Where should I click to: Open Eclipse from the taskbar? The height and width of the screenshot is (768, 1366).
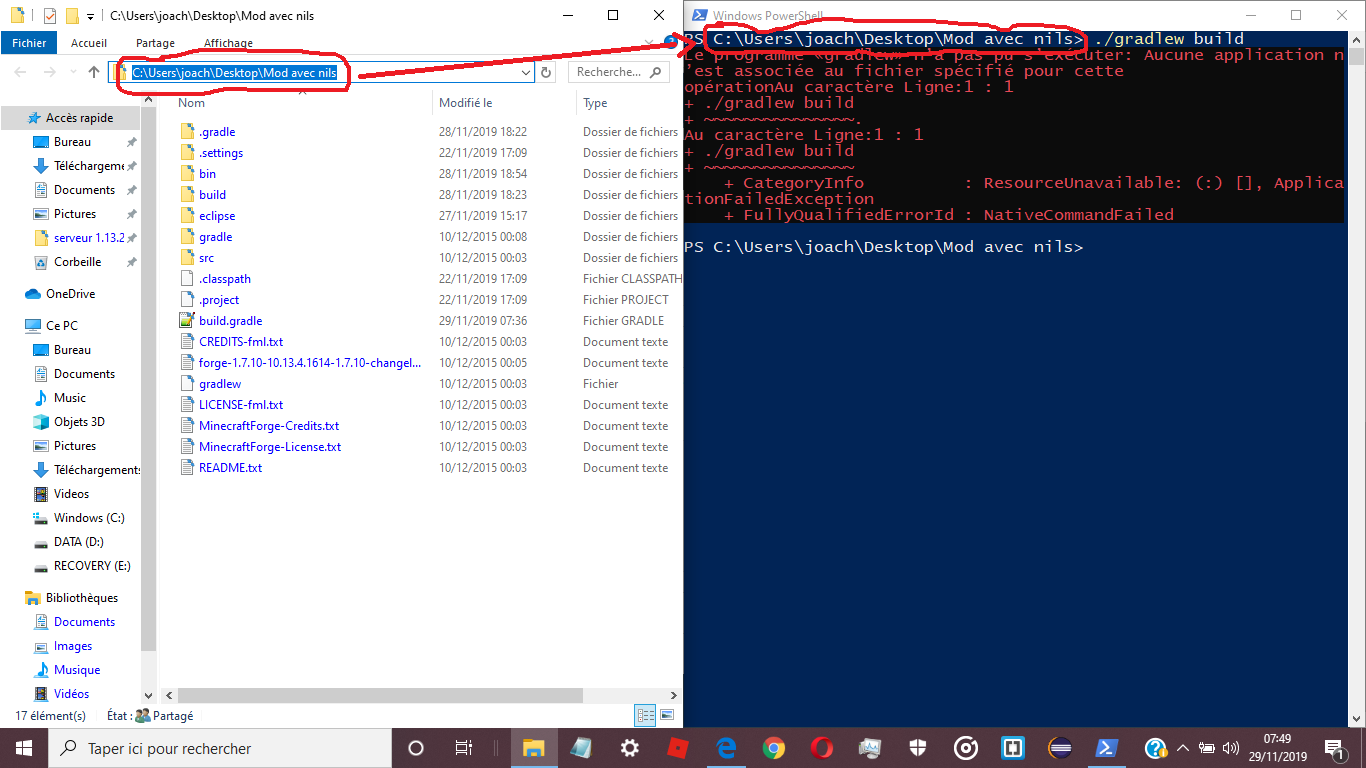click(1060, 748)
